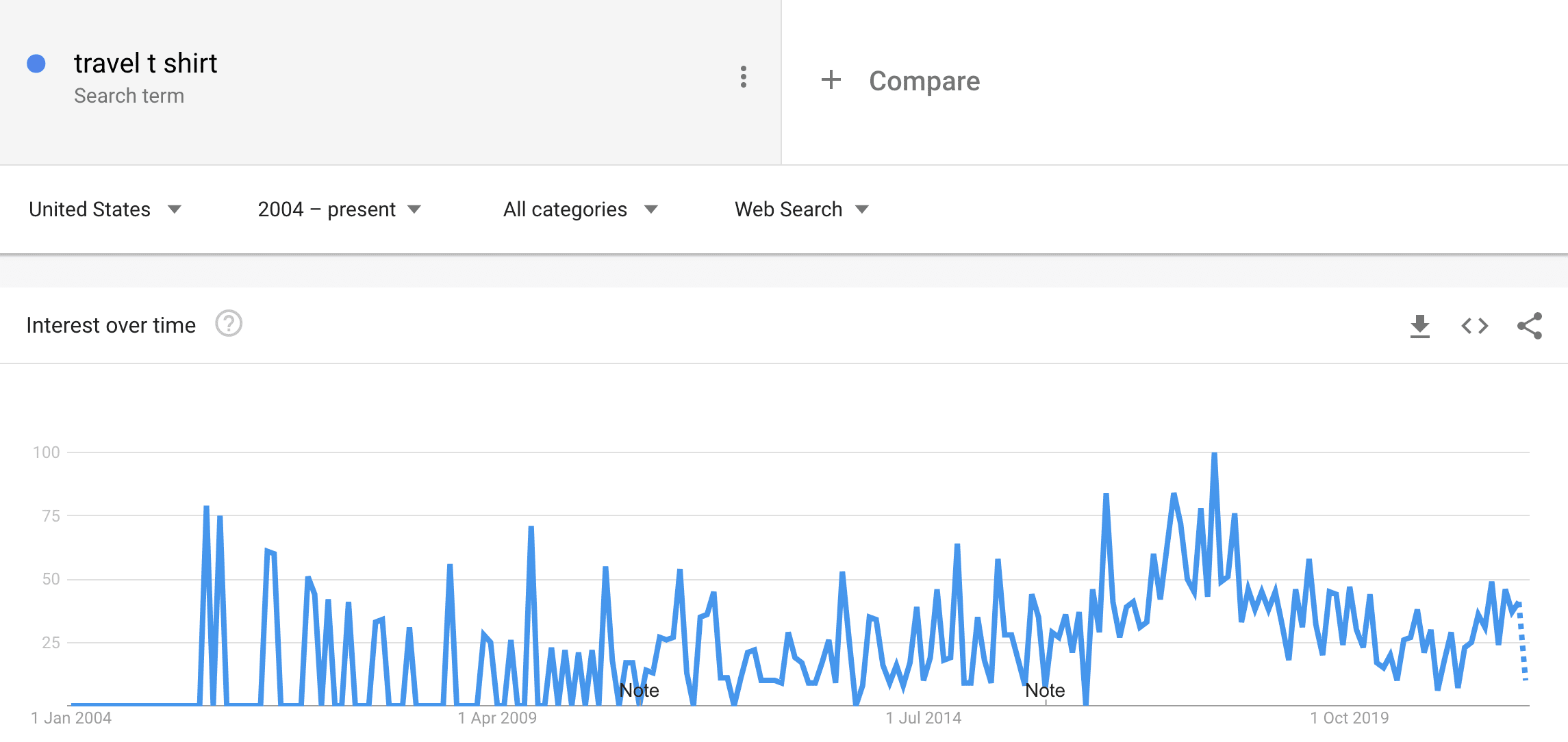The height and width of the screenshot is (742, 1568).
Task: Click the plus icon next to Compare
Action: [831, 79]
